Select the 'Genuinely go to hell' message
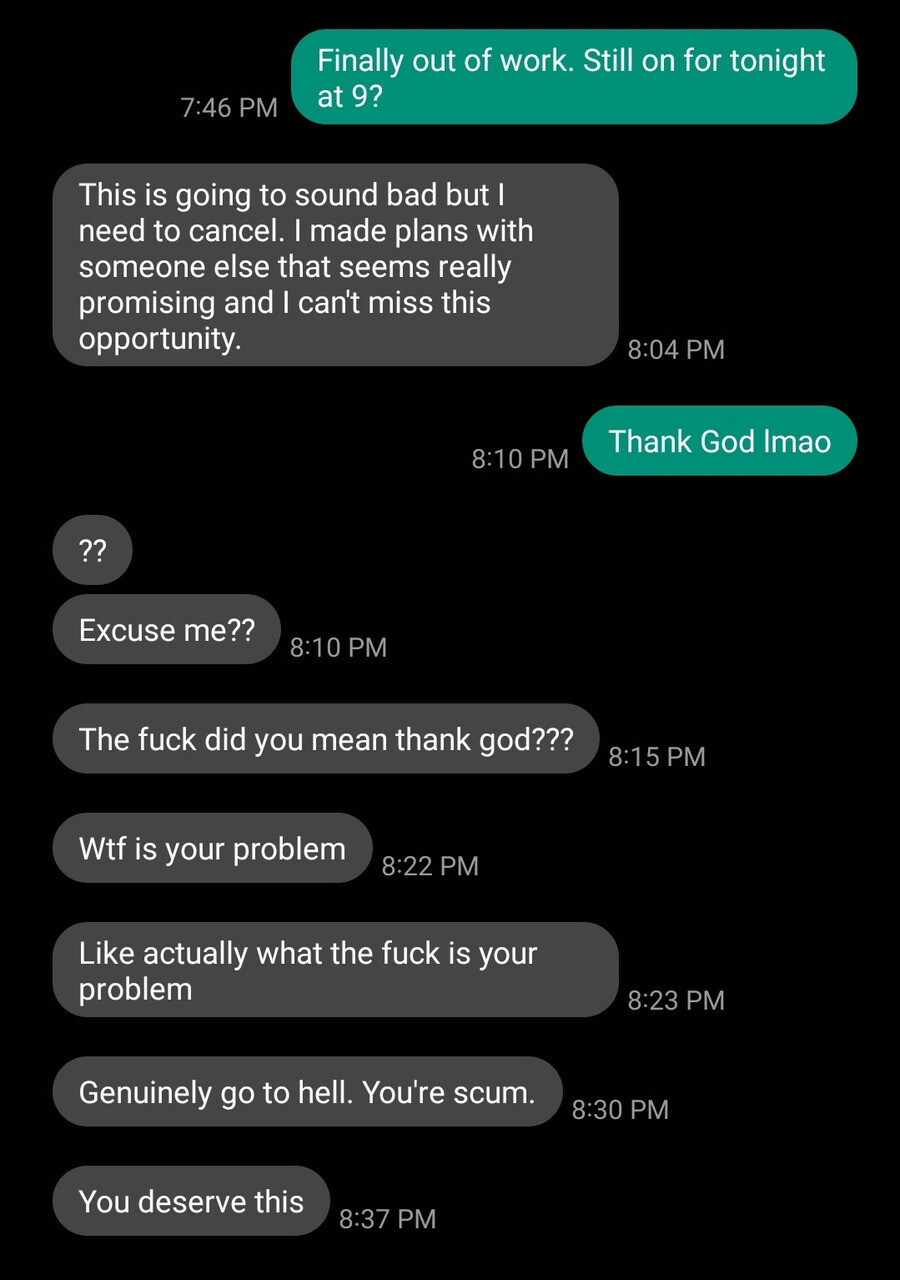Image resolution: width=900 pixels, height=1280 pixels. (307, 1092)
